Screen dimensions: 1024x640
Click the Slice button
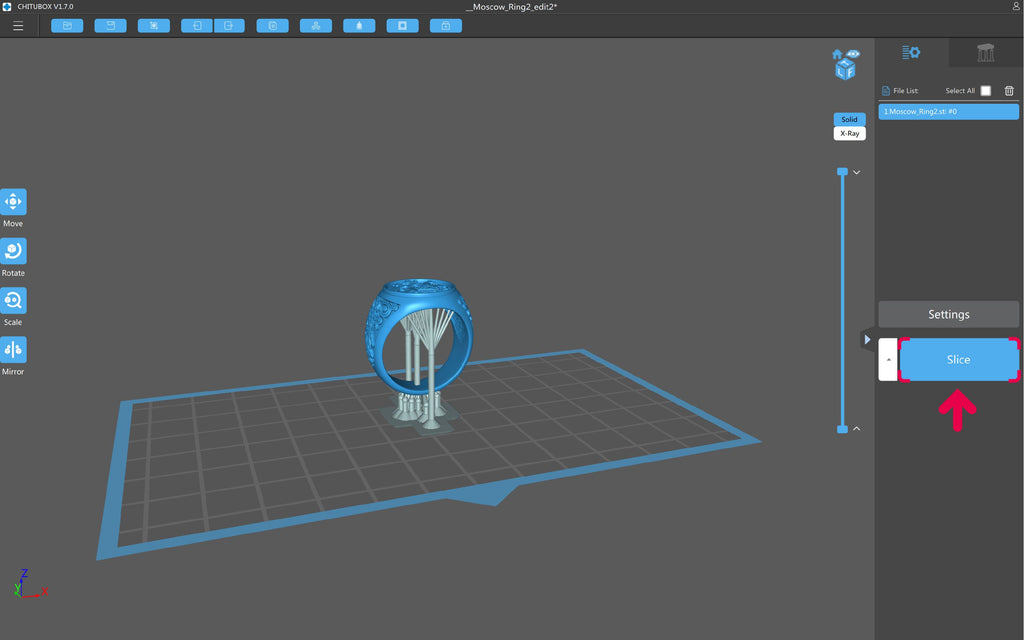coord(959,359)
